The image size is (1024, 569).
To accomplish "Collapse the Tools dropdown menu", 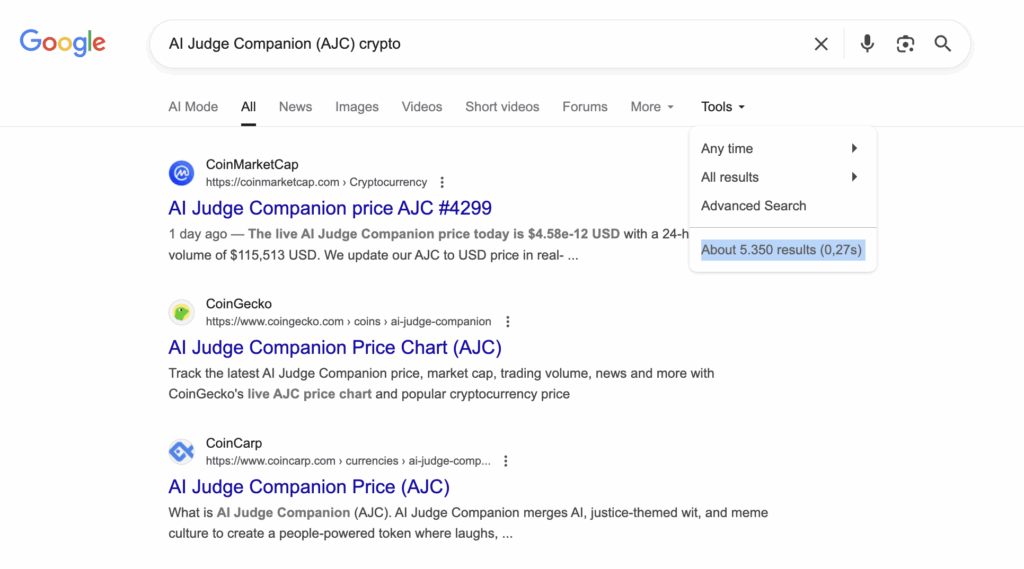I will pos(722,107).
